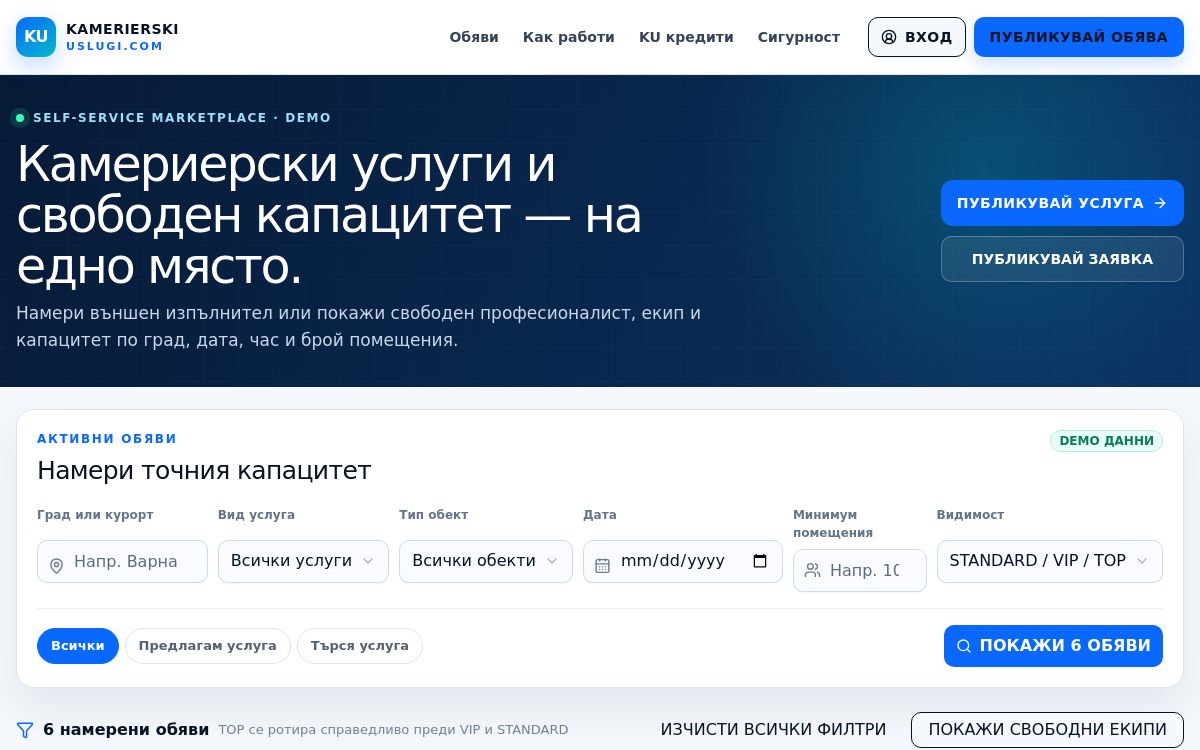The height and width of the screenshot is (750, 1200).
Task: Click the DEMO ДАННИ badge
Action: pos(1106,441)
